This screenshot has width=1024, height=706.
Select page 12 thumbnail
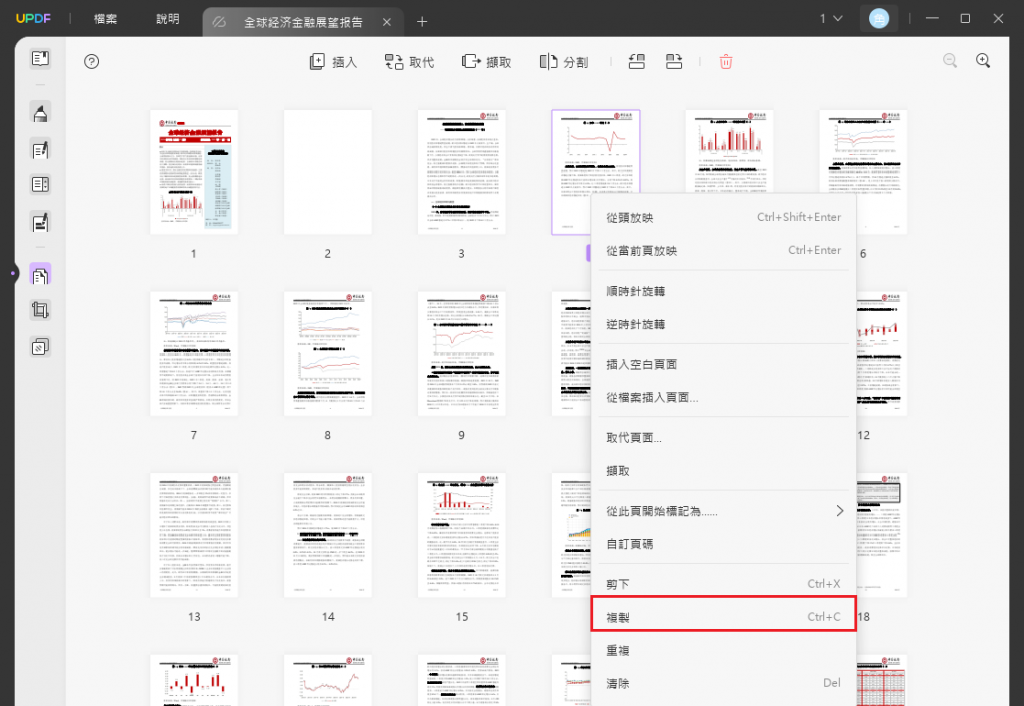point(882,353)
